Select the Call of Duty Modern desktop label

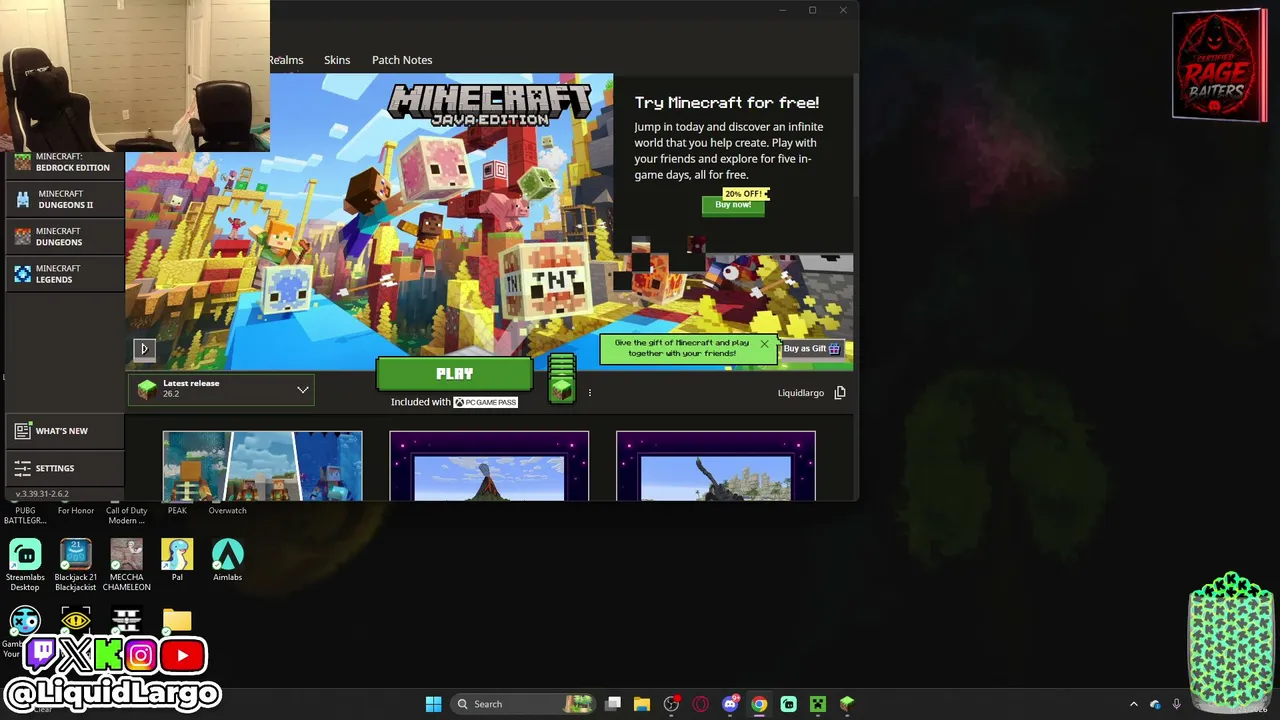point(127,516)
